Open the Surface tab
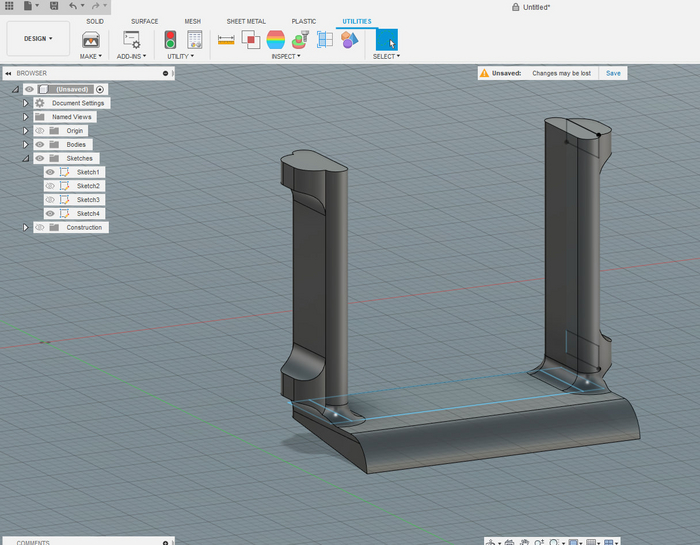The width and height of the screenshot is (700, 545). point(144,21)
